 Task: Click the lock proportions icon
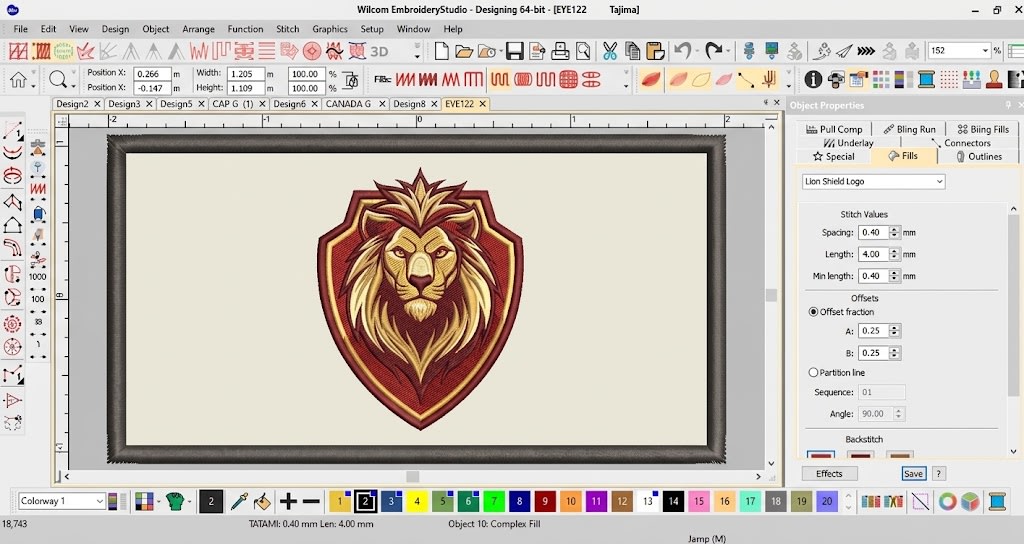(x=351, y=80)
